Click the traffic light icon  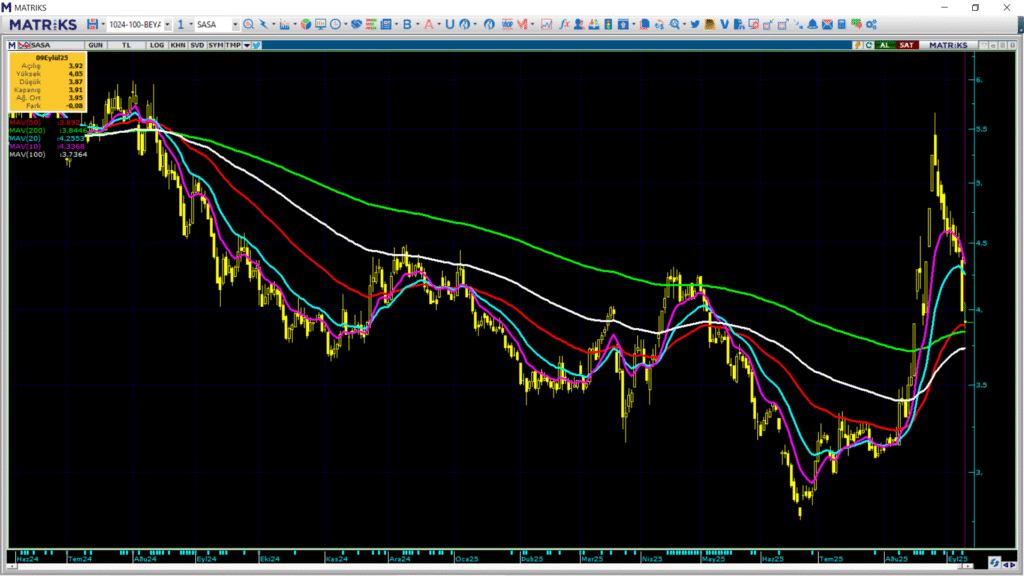(608, 24)
